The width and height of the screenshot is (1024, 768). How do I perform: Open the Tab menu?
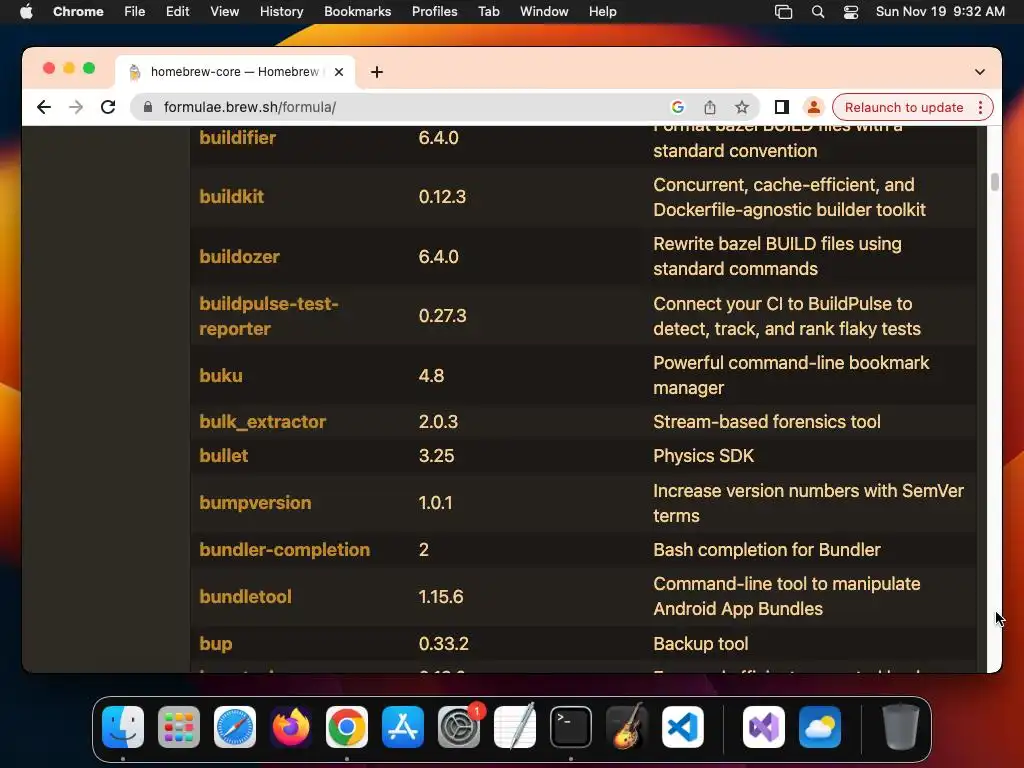[488, 12]
